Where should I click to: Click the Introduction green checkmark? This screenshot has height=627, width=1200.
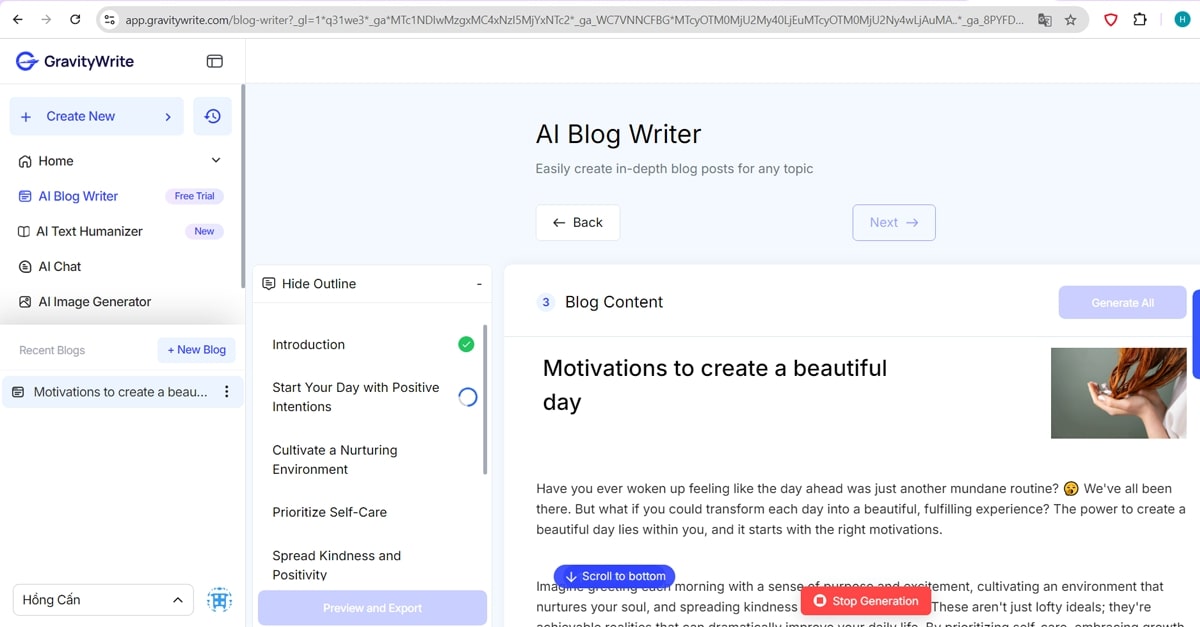466,344
